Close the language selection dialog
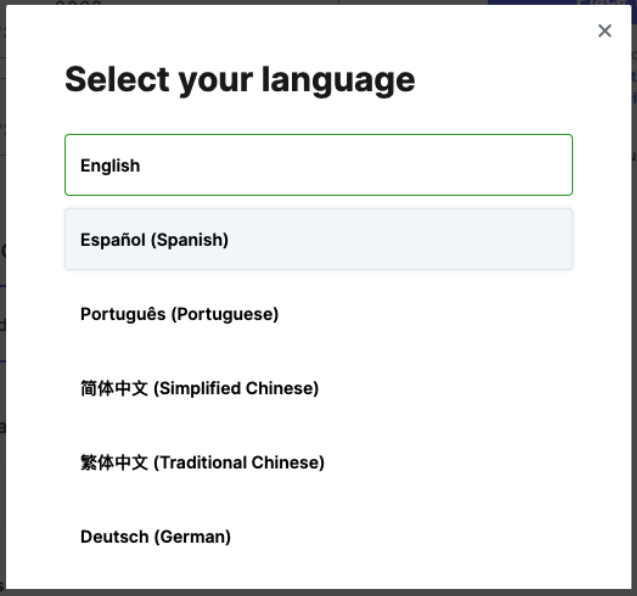 coord(604,31)
